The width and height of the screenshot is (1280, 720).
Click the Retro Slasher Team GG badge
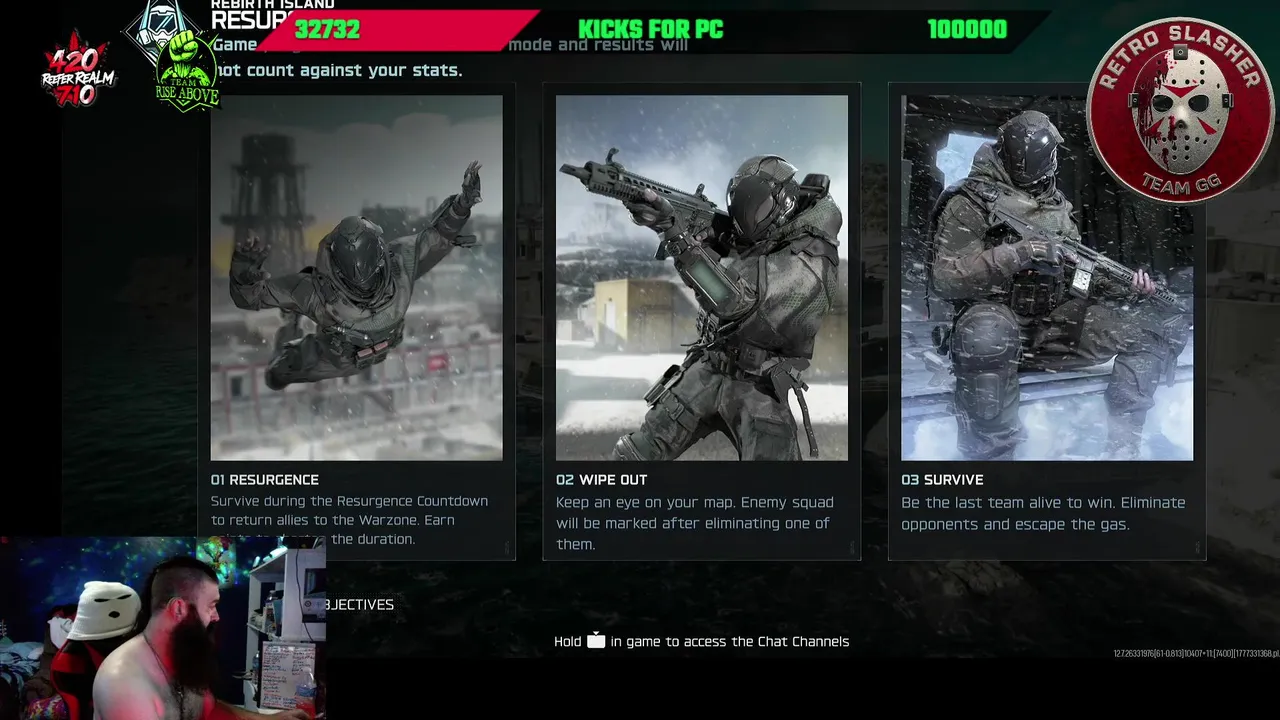coord(1180,110)
